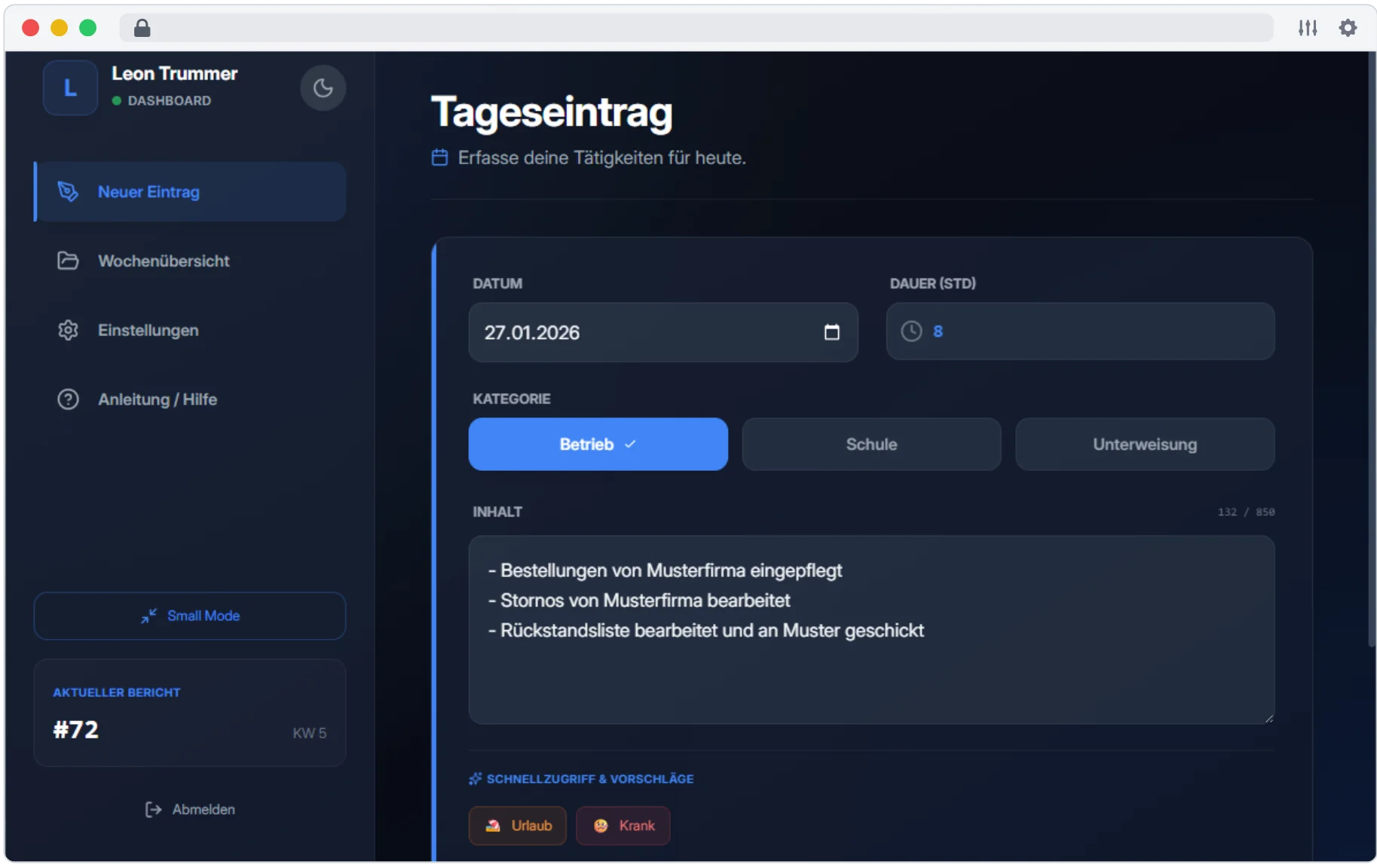Screen dimensions: 1377x868
Task: Click the Urlaub quick-access button
Action: [517, 826]
